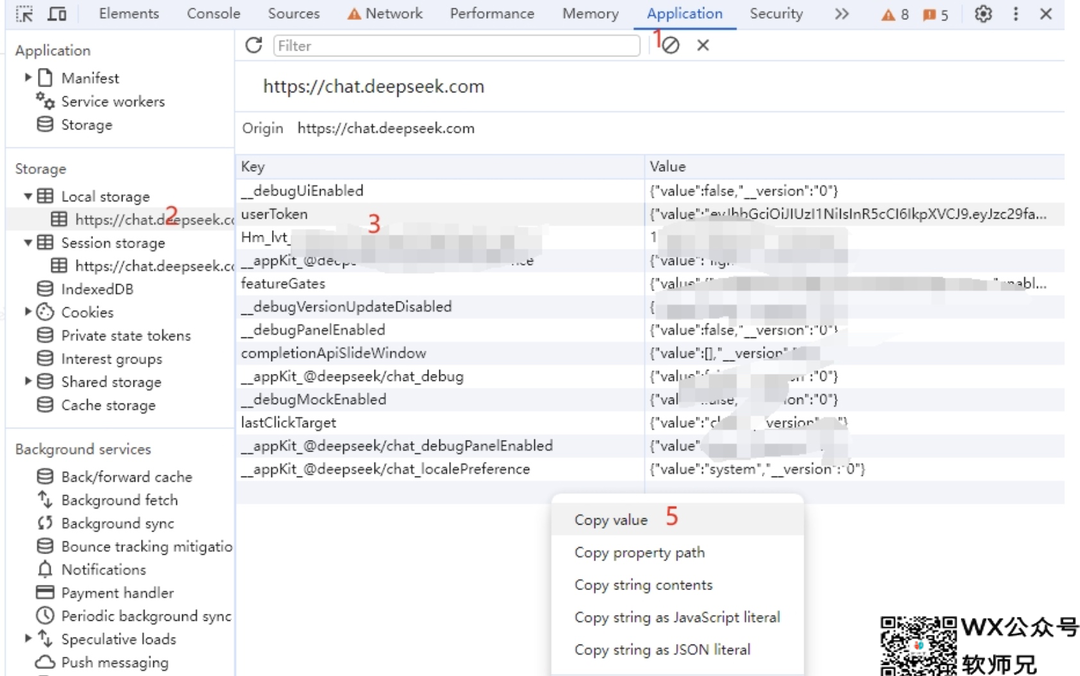
Task: Expand the Shared storage tree node
Action: pyautogui.click(x=28, y=381)
